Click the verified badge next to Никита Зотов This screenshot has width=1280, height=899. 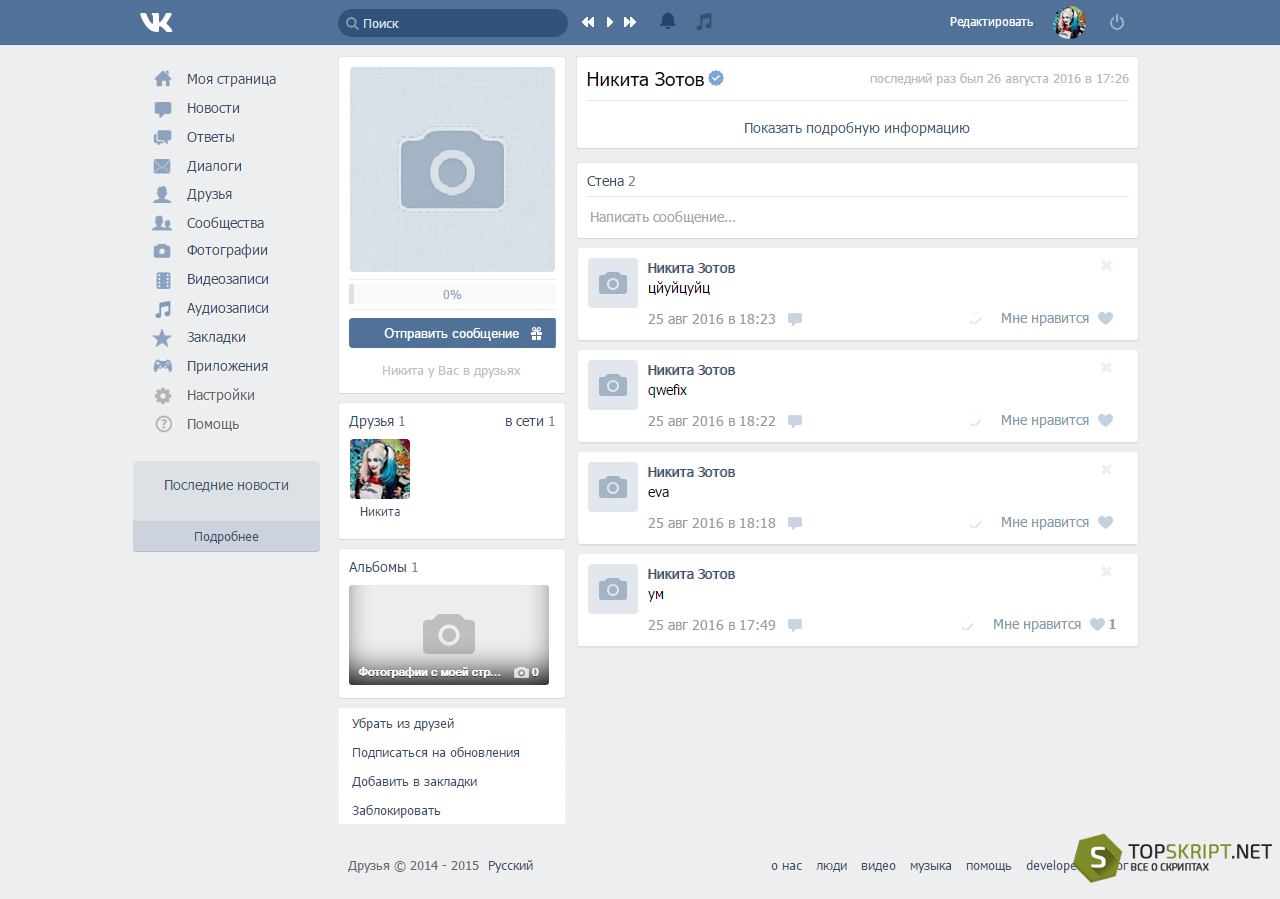[716, 78]
